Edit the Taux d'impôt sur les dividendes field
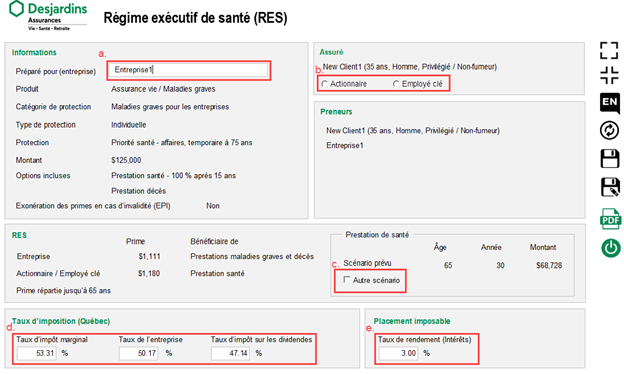This screenshot has height=374, width=624. tap(230, 353)
